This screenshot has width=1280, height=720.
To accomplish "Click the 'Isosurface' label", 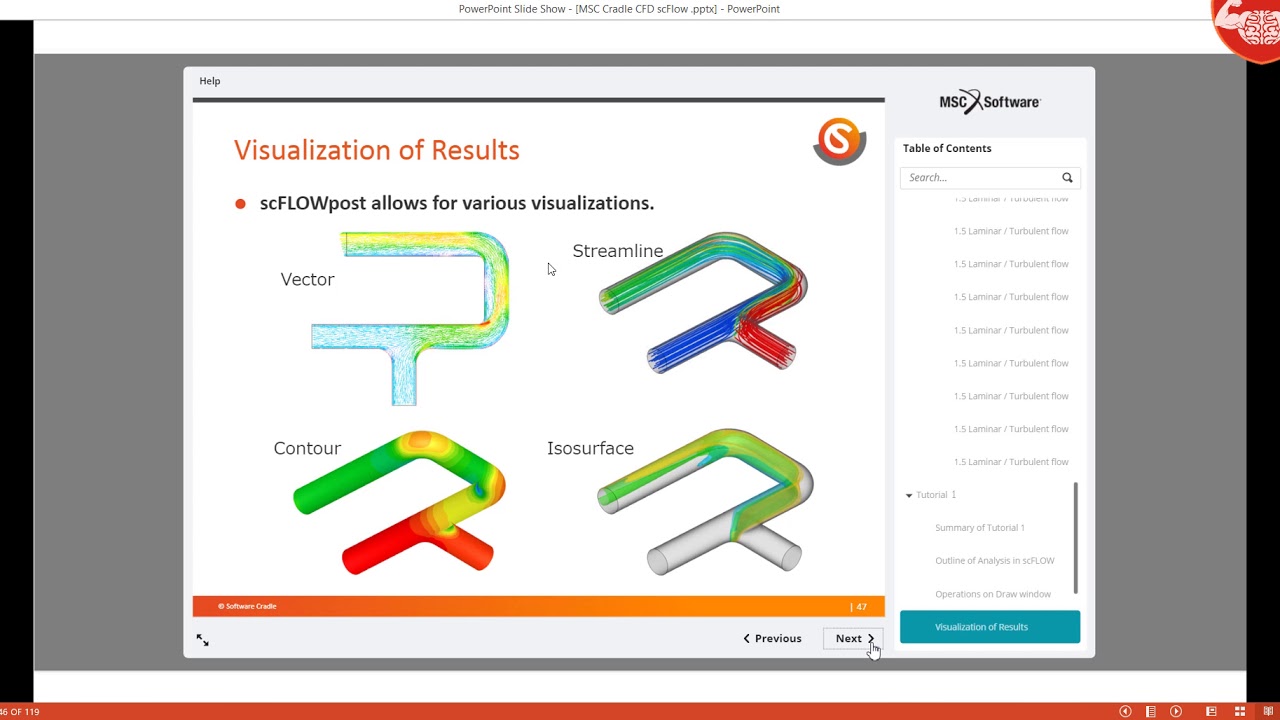I will pos(590,448).
